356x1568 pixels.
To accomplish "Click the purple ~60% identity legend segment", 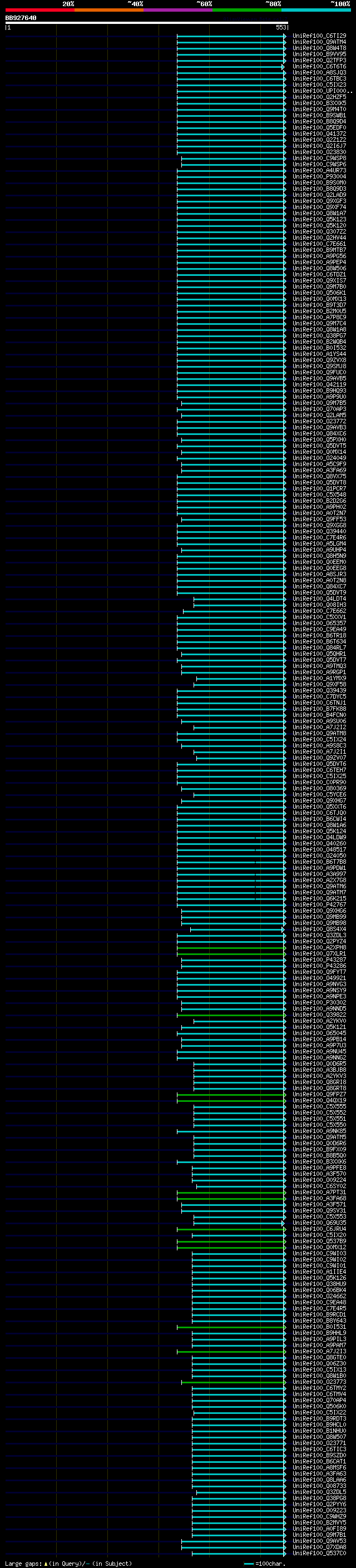I will click(177, 10).
